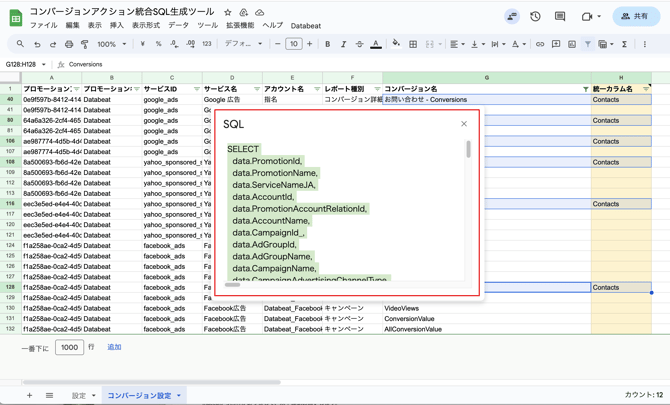This screenshot has width=670, height=405.
Task: Click the insert link icon
Action: [x=540, y=44]
